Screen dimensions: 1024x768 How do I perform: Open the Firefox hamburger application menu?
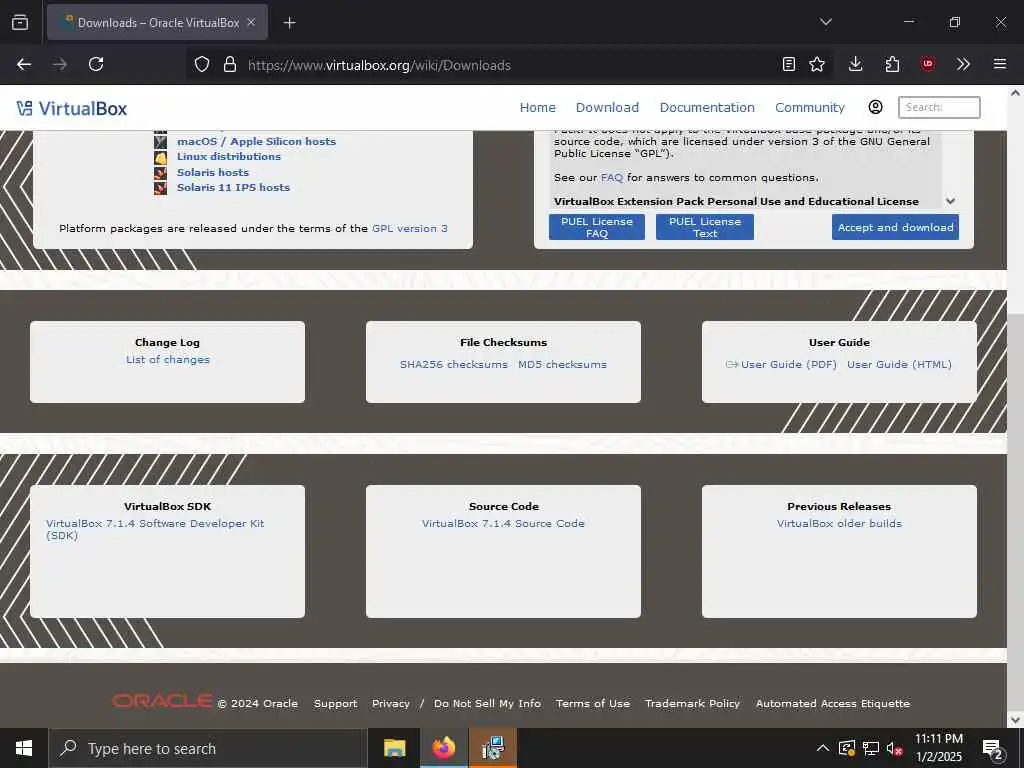tap(999, 64)
